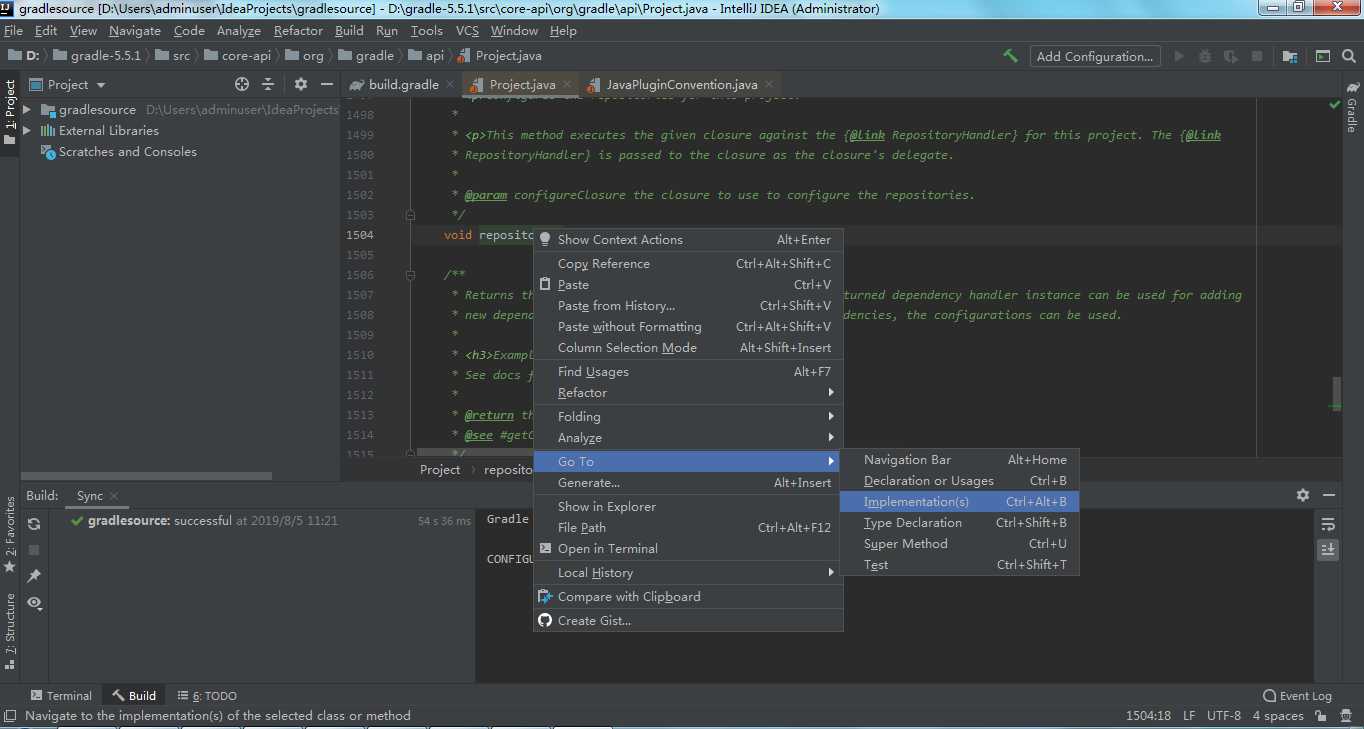Toggle the eye view icon in Build panel
Viewport: 1364px width, 729px height.
point(34,603)
